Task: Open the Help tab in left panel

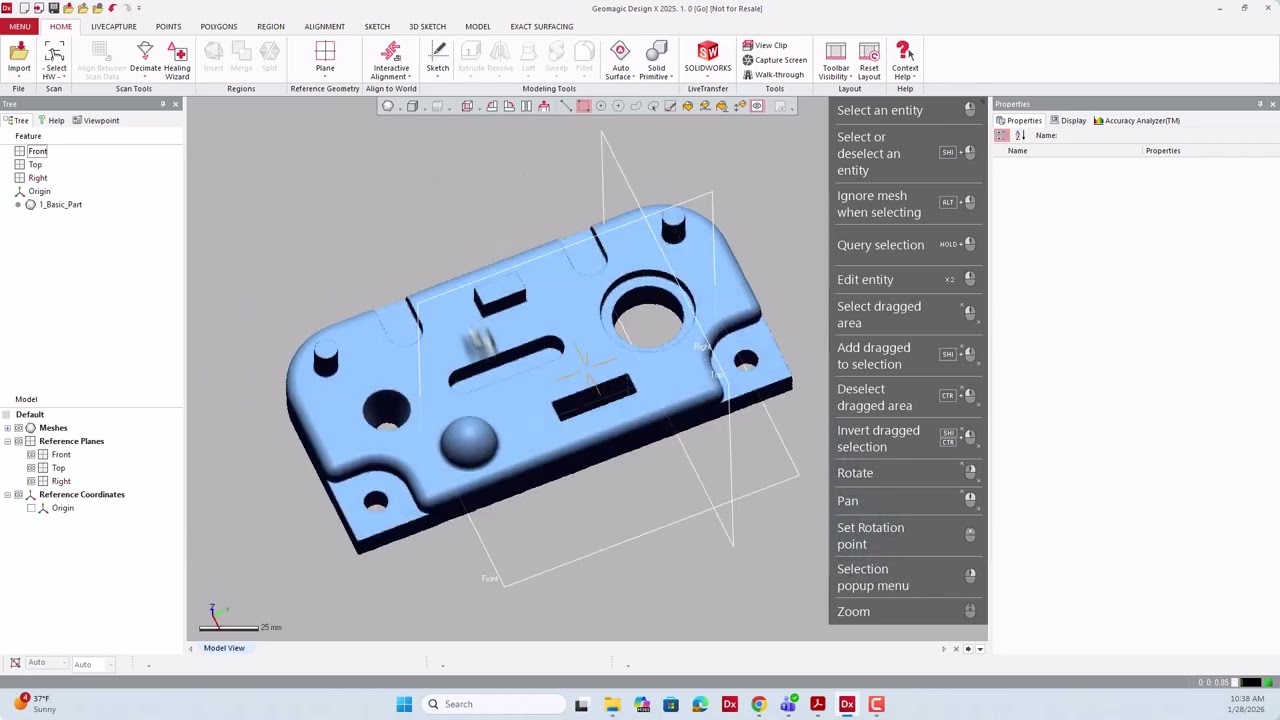Action: tap(51, 120)
